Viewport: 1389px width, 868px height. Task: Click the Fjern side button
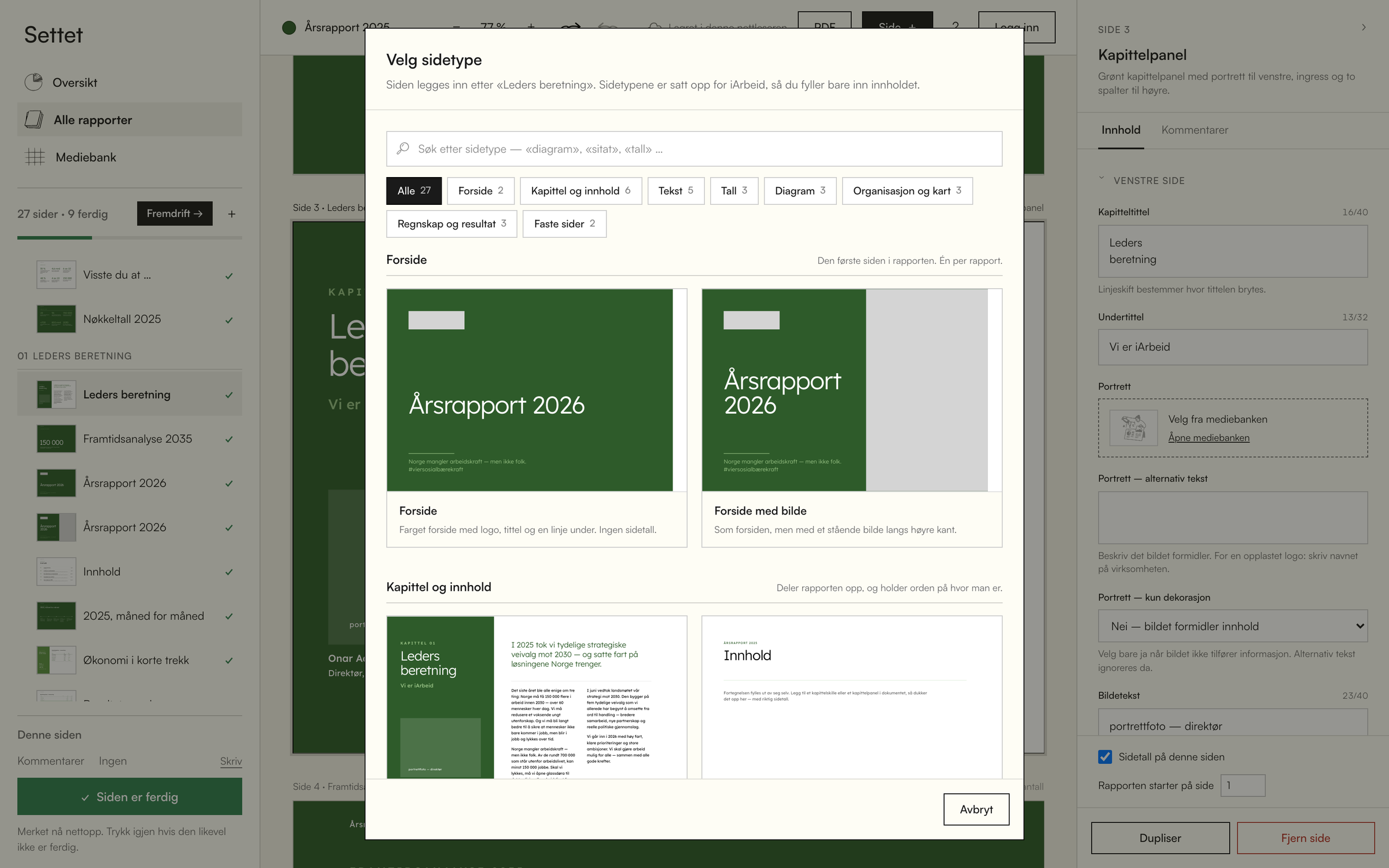pos(1306,838)
